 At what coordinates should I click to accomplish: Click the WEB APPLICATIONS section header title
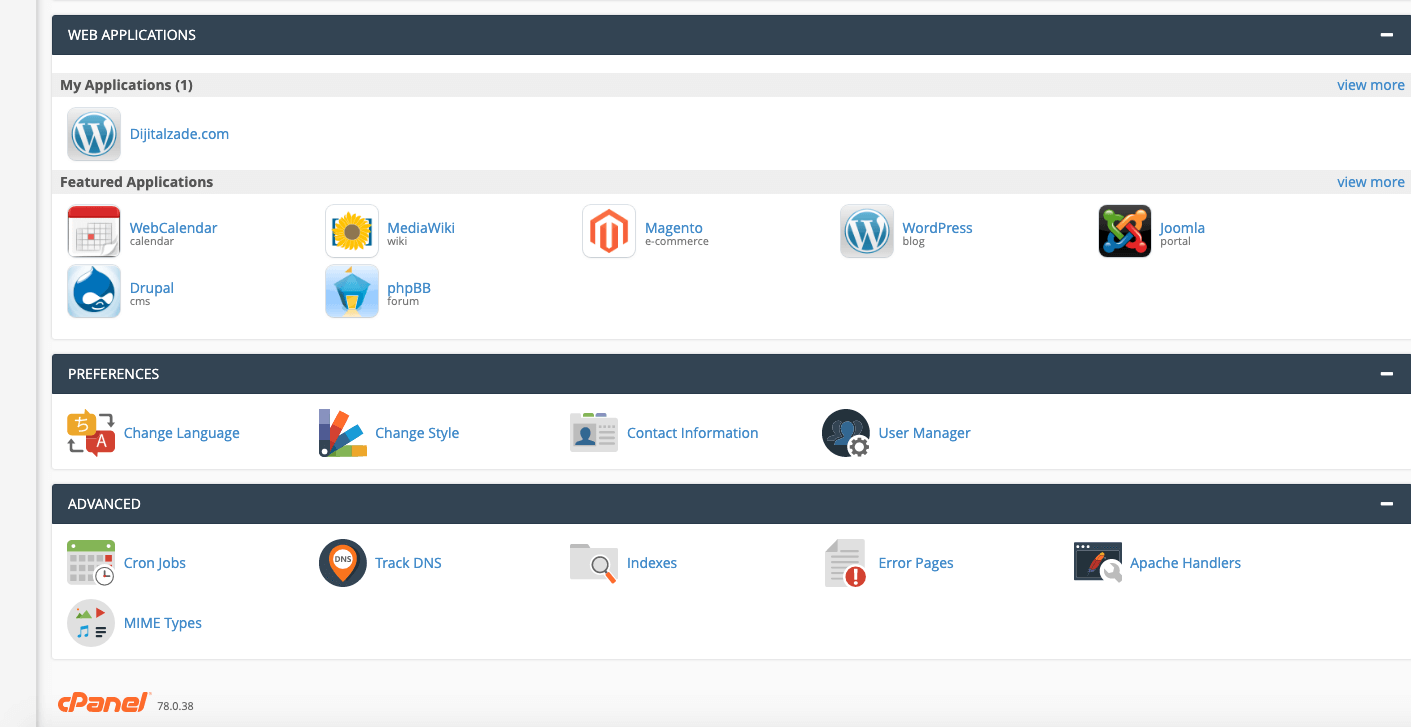click(132, 35)
